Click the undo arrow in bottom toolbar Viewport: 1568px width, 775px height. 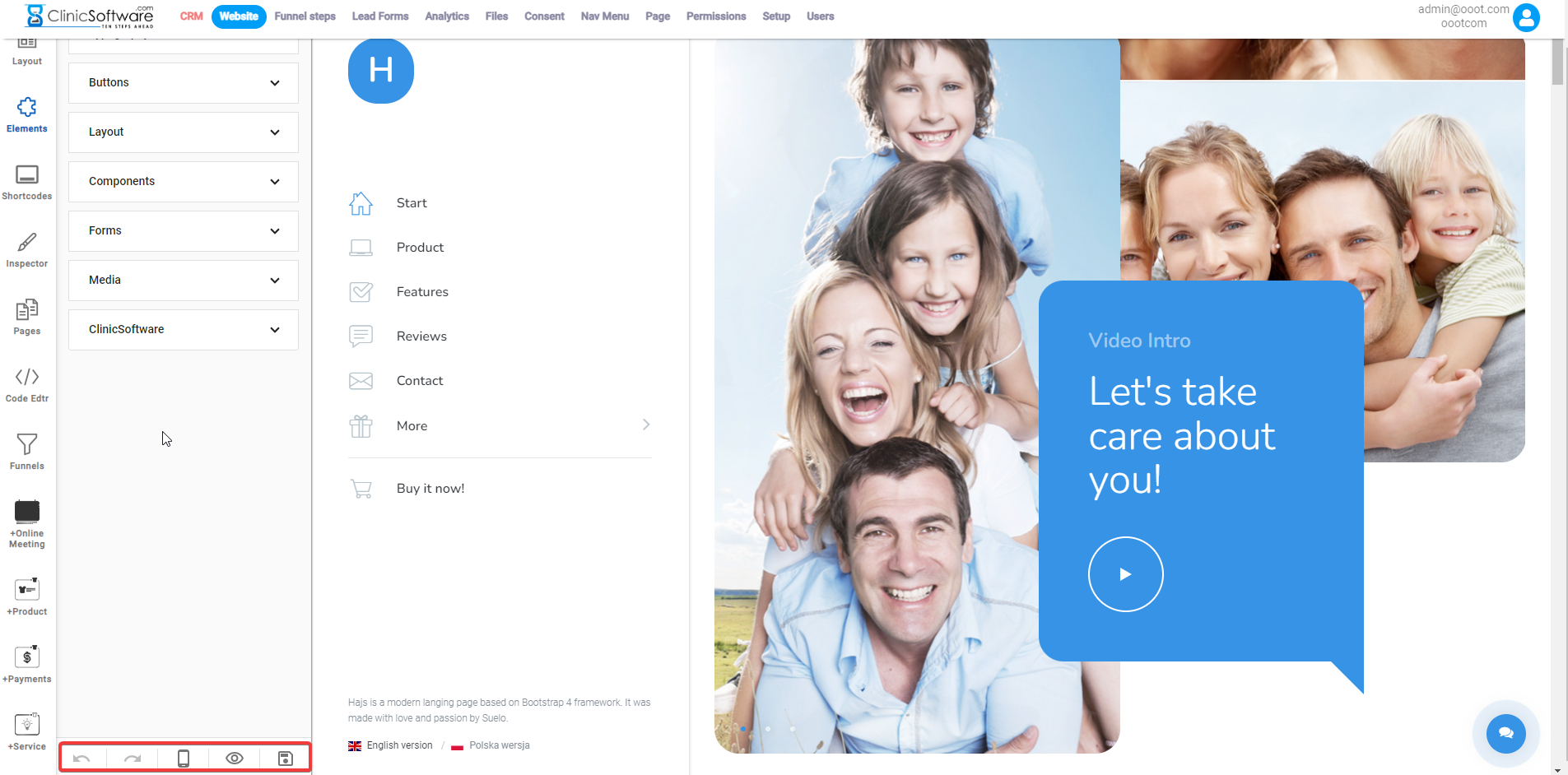coord(81,759)
